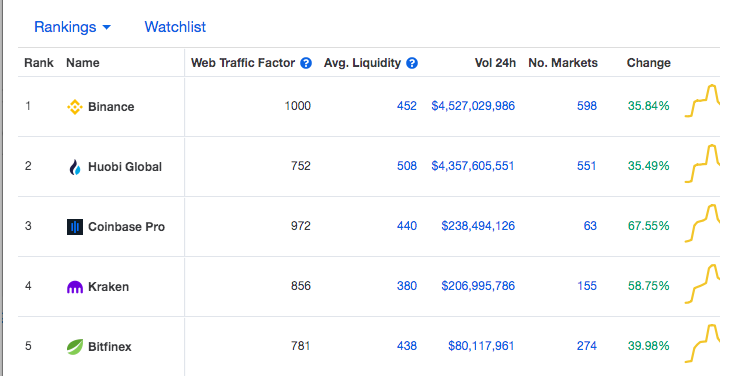Click the Avg. Liquidity help icon

[412, 63]
